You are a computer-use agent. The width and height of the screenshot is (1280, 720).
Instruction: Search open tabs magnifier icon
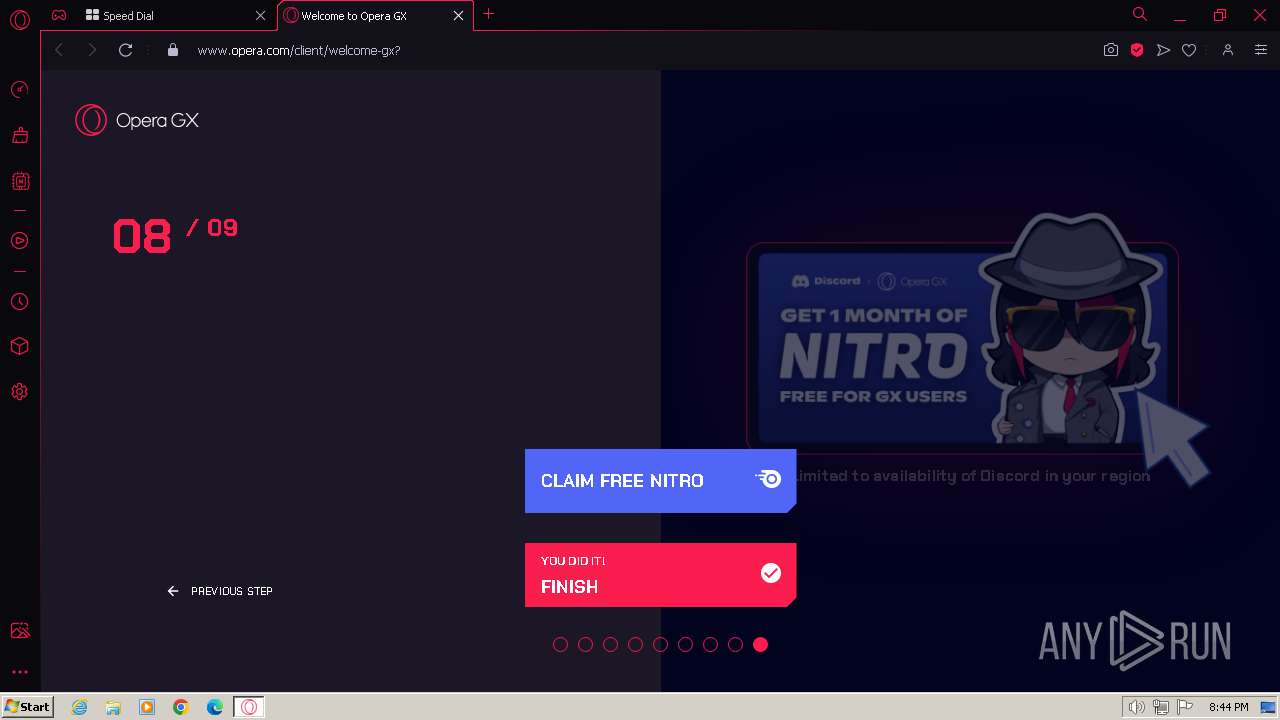tap(1139, 14)
